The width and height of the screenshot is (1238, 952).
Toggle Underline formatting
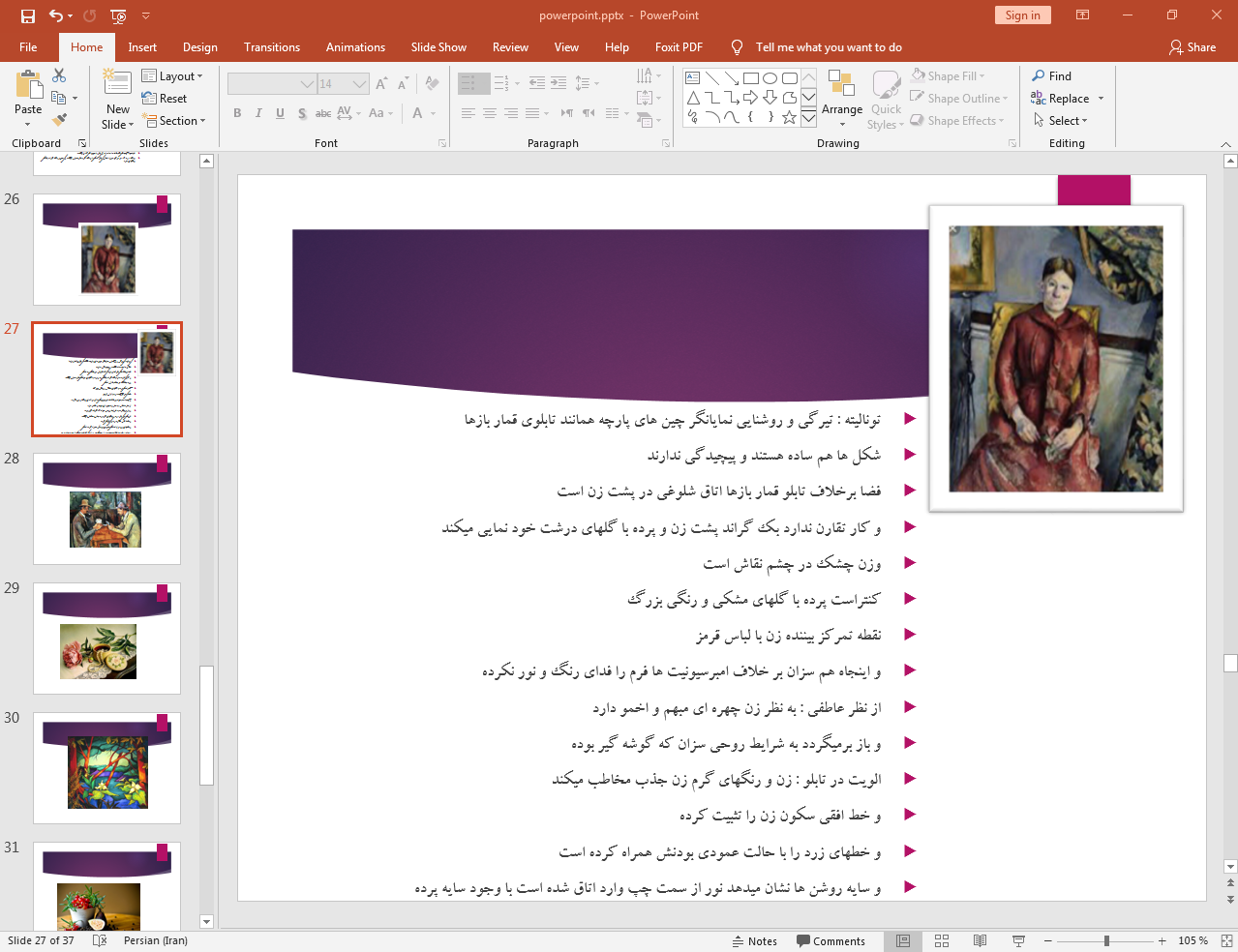pyautogui.click(x=280, y=113)
